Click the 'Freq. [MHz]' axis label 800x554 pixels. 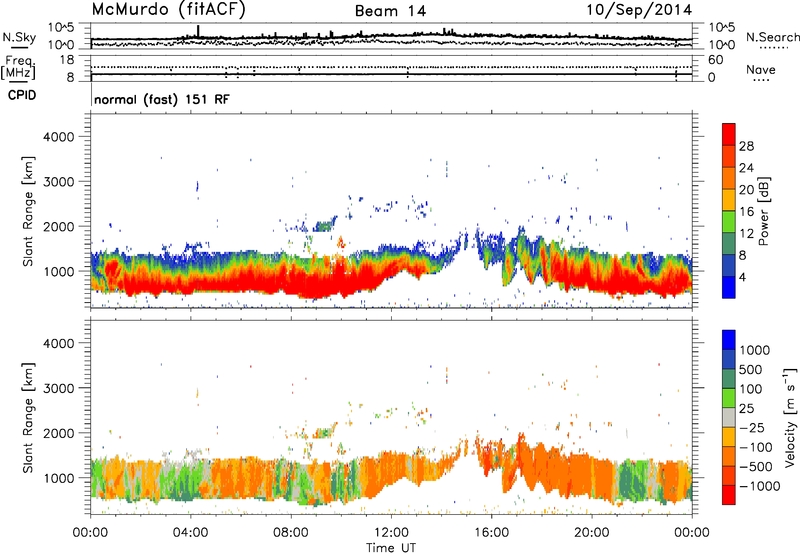click(18, 68)
